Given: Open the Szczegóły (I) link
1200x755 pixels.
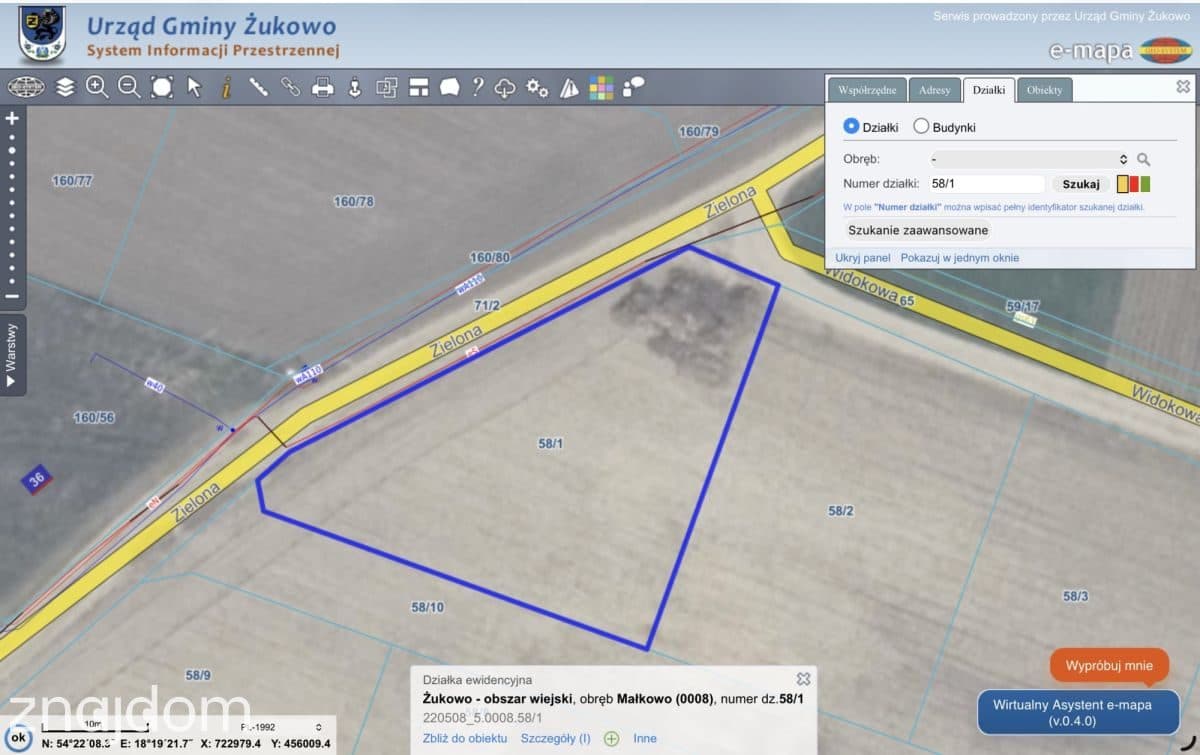Looking at the screenshot, I should [x=556, y=738].
